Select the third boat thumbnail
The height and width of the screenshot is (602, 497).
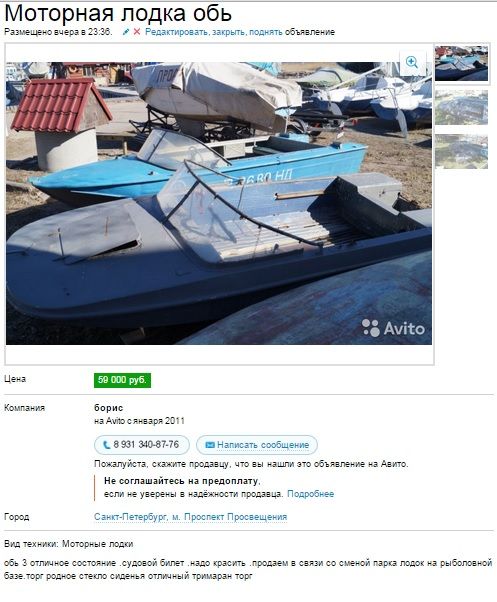coord(461,152)
